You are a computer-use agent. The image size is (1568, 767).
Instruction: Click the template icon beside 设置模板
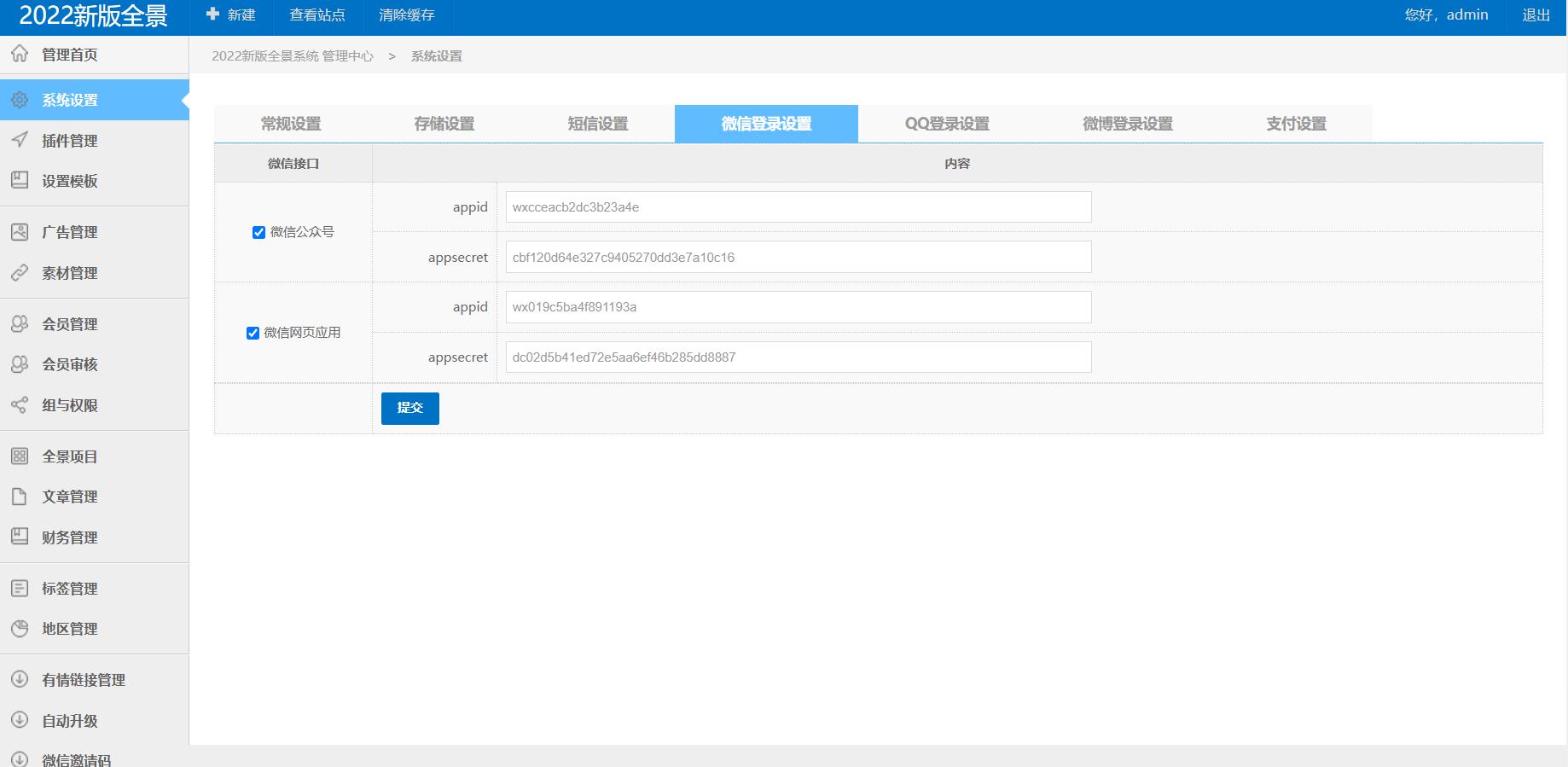20,180
